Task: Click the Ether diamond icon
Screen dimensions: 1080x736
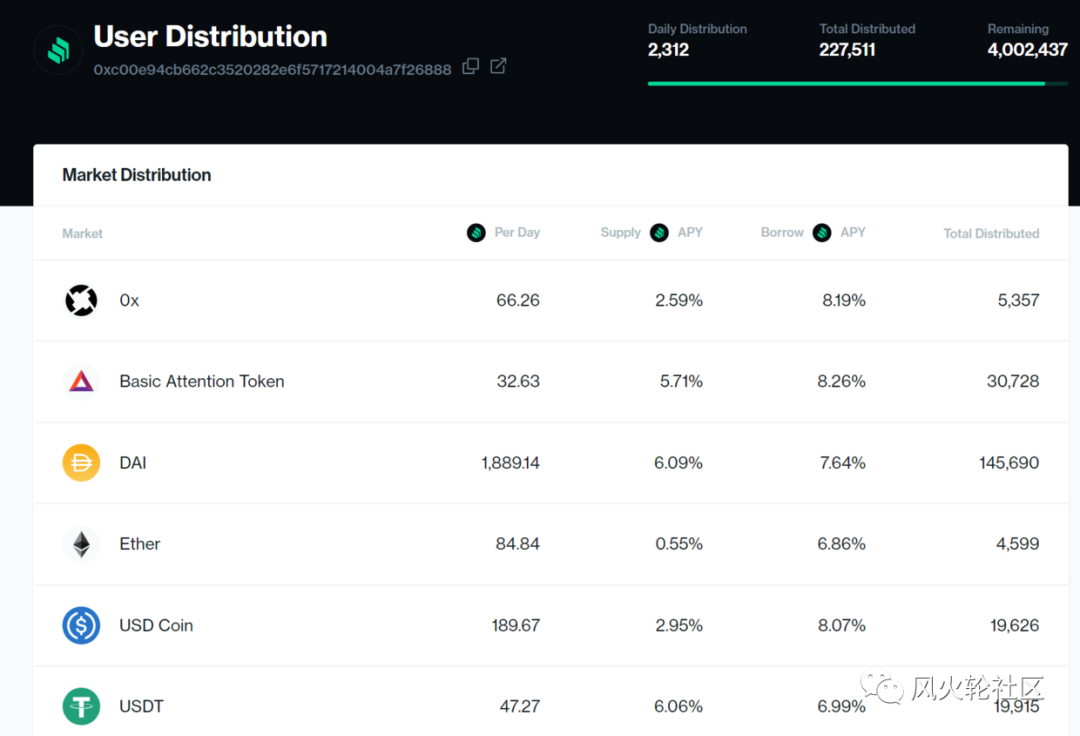Action: [81, 544]
